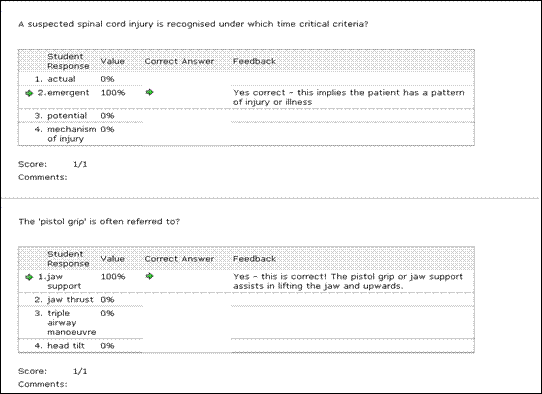Click green arrow beside 'emergent' student response
Viewport: 542px width, 394px height.
29,93
